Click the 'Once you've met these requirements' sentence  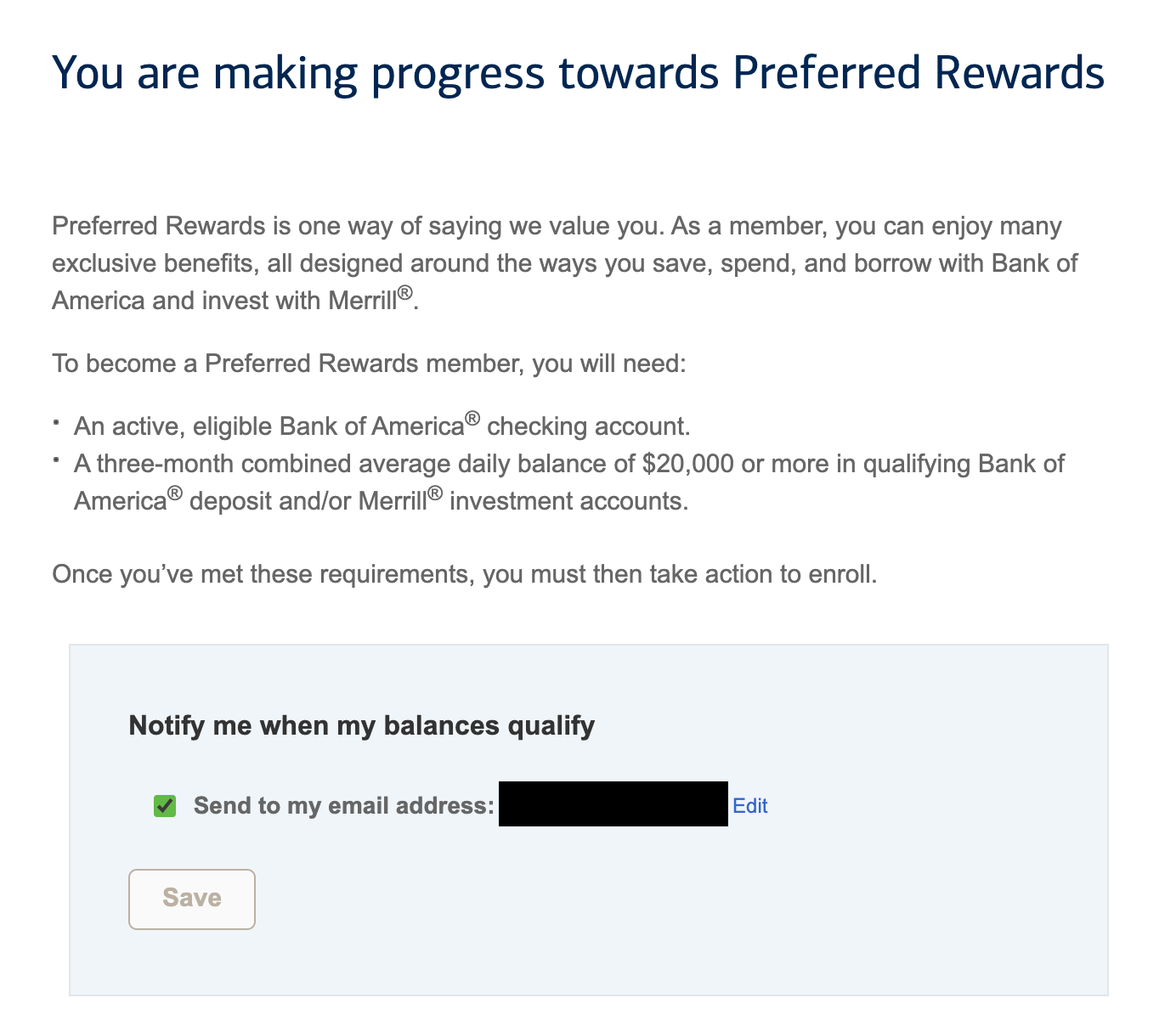click(x=464, y=574)
